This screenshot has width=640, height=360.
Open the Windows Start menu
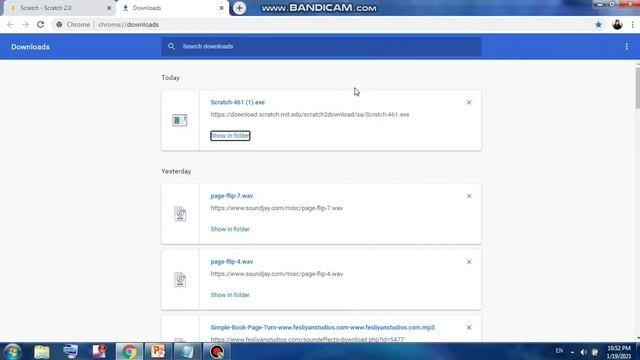coord(12,351)
